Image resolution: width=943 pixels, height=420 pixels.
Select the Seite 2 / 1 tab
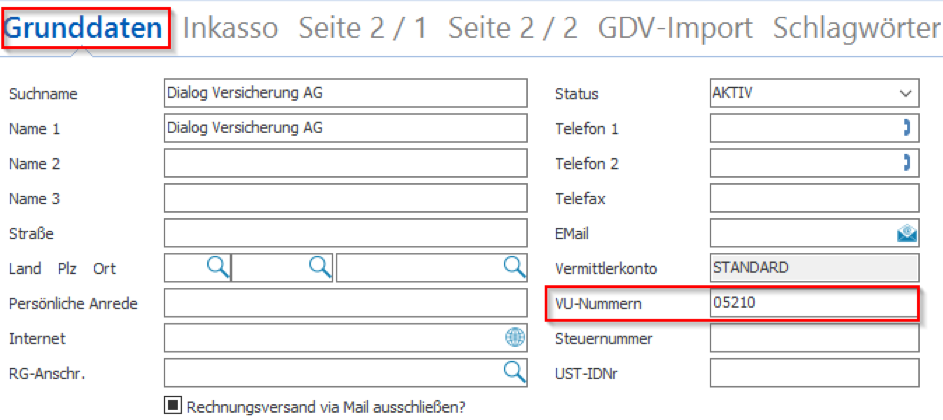coord(363,29)
